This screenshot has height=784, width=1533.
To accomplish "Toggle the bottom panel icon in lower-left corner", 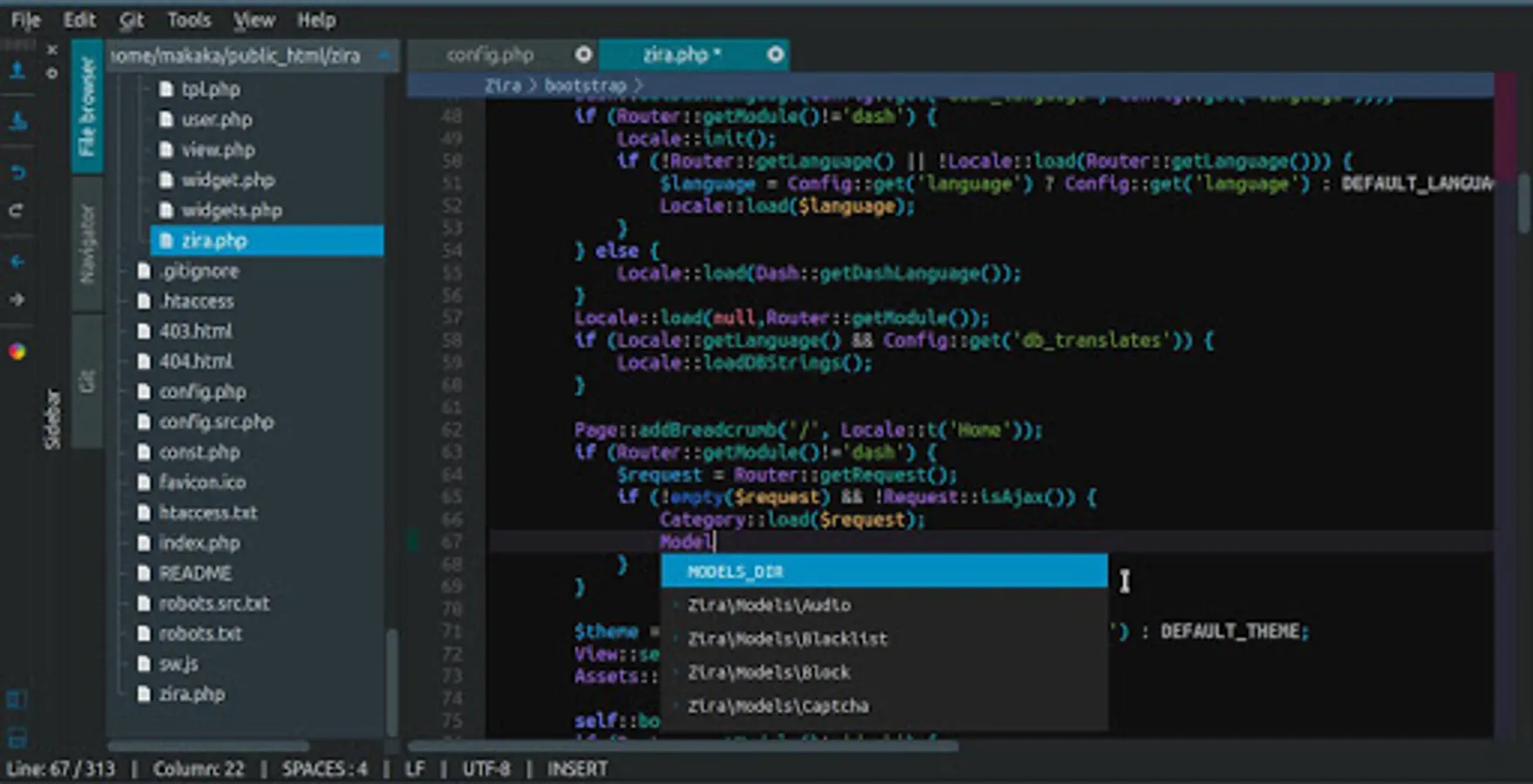I will coord(17,737).
